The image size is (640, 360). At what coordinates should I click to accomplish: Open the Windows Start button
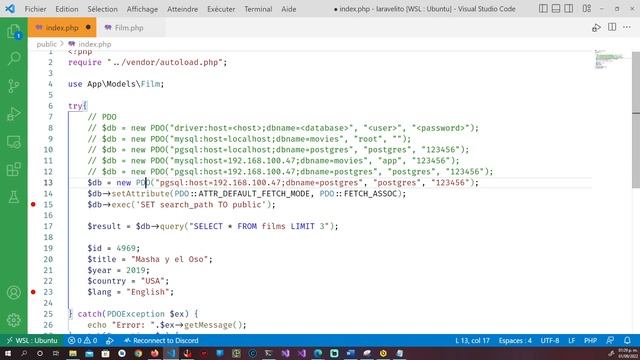point(8,353)
